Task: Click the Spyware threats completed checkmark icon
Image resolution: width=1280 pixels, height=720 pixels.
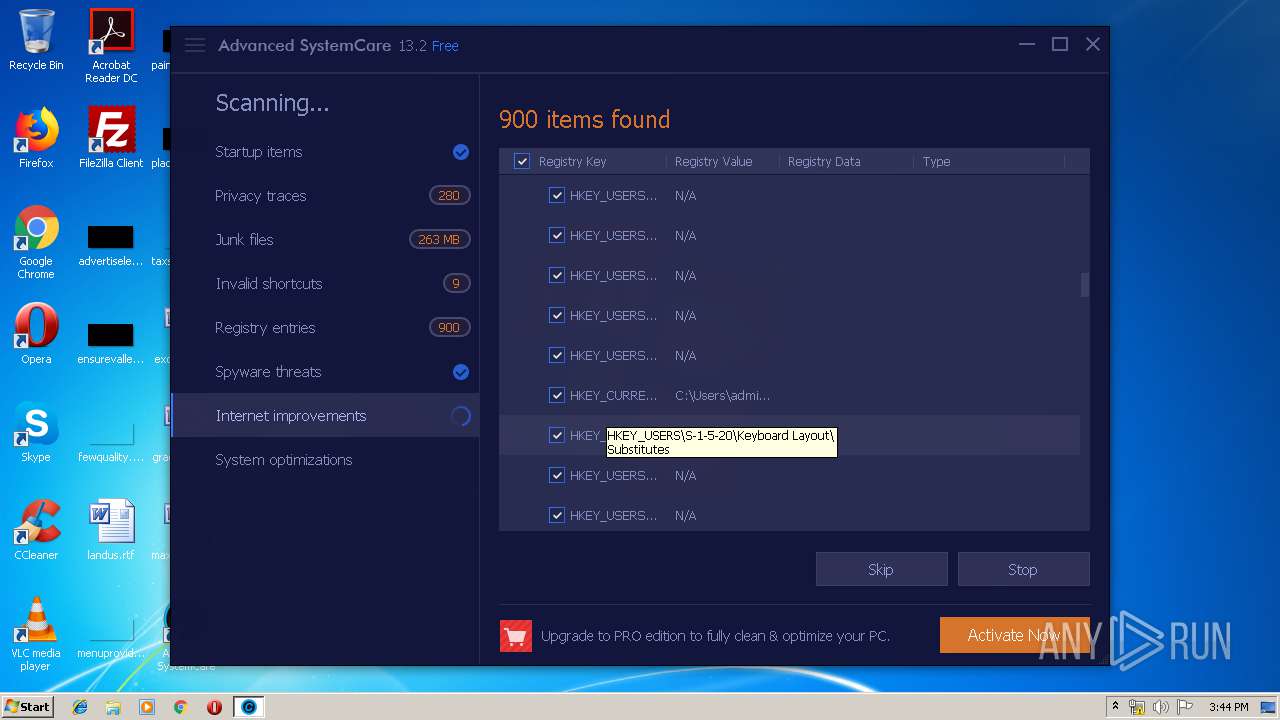Action: click(x=461, y=372)
